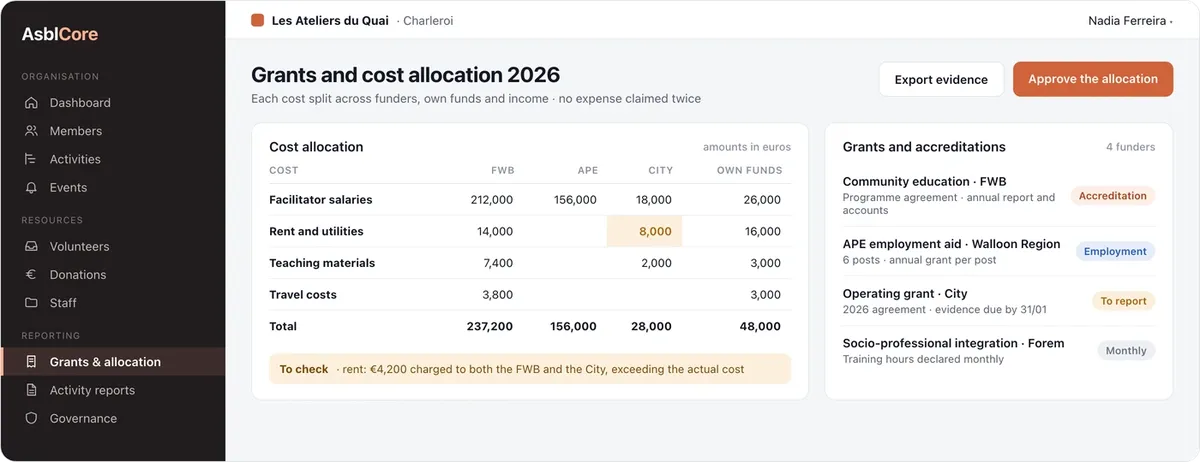Select Grants & allocation menu item
1200x462 pixels.
pos(112,362)
